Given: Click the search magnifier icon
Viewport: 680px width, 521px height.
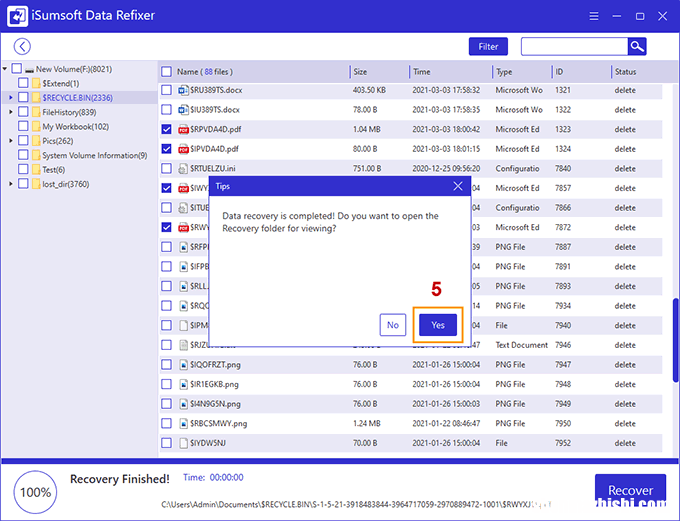Looking at the screenshot, I should (x=636, y=47).
